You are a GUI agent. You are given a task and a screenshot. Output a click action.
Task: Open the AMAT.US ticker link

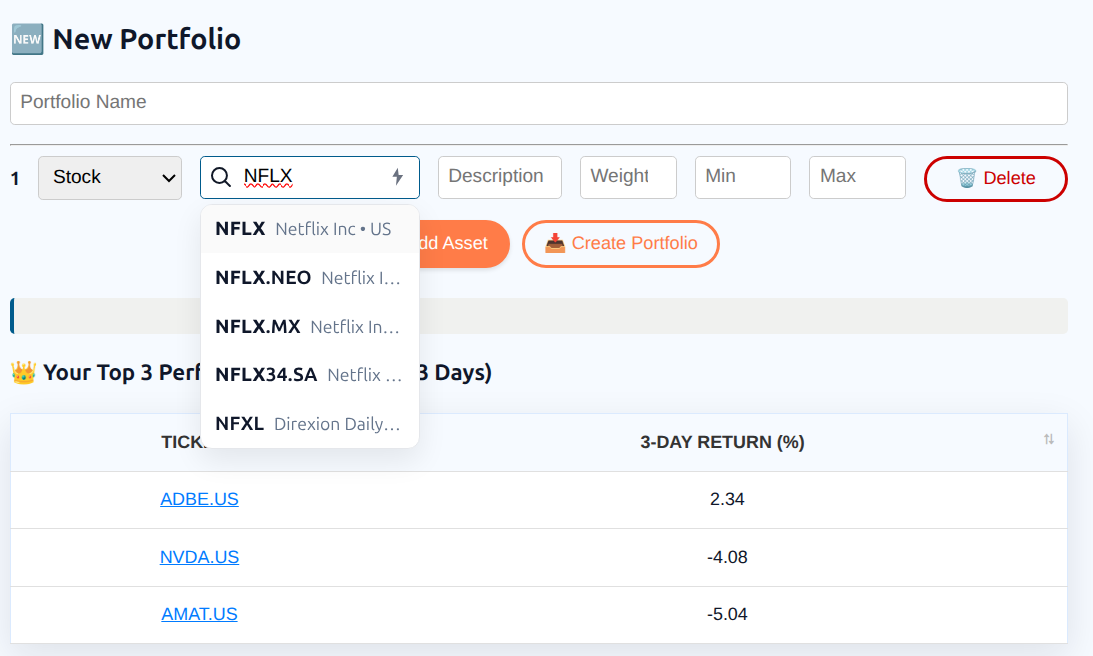(x=199, y=614)
